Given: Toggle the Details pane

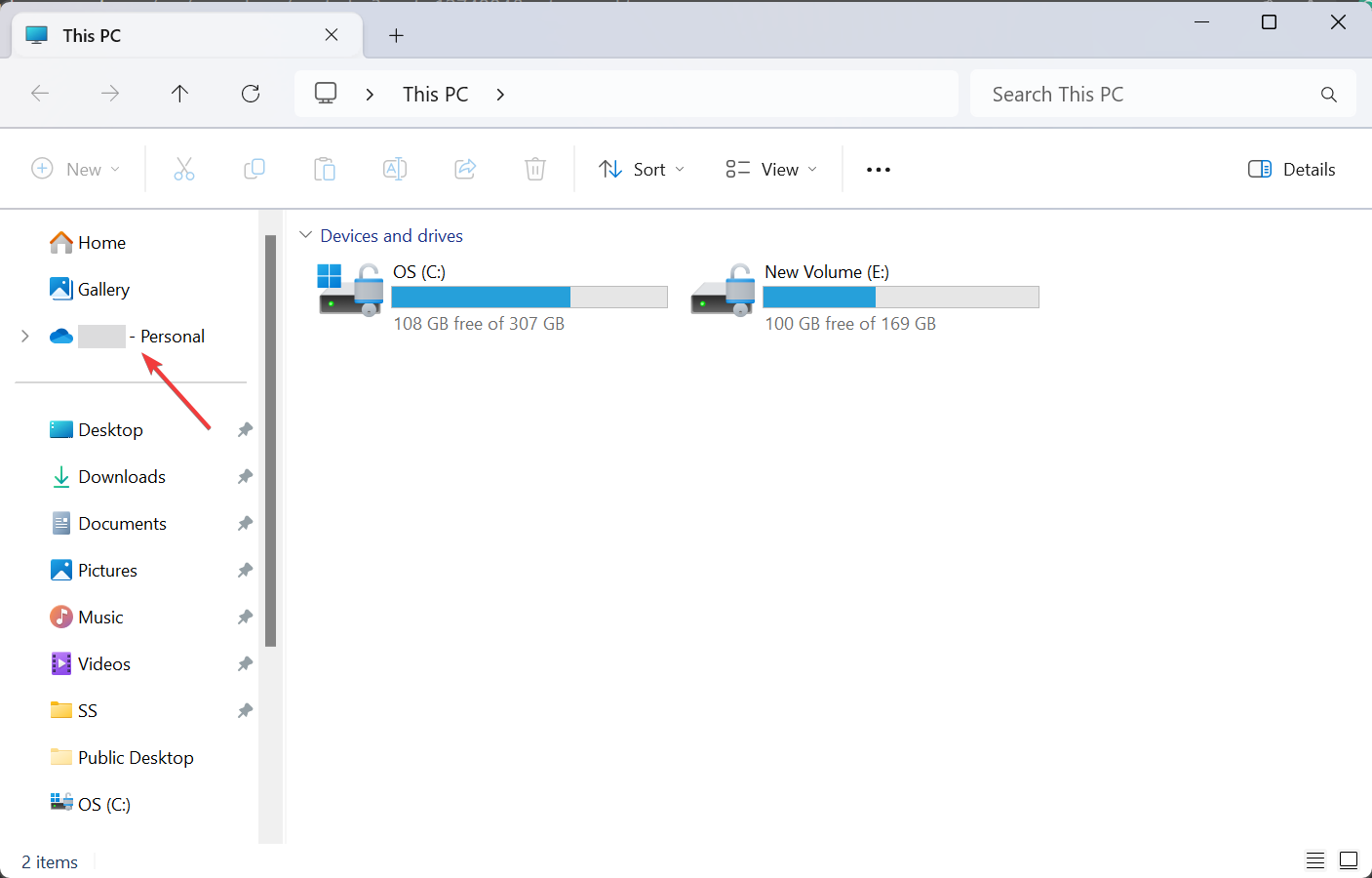Looking at the screenshot, I should point(1291,169).
